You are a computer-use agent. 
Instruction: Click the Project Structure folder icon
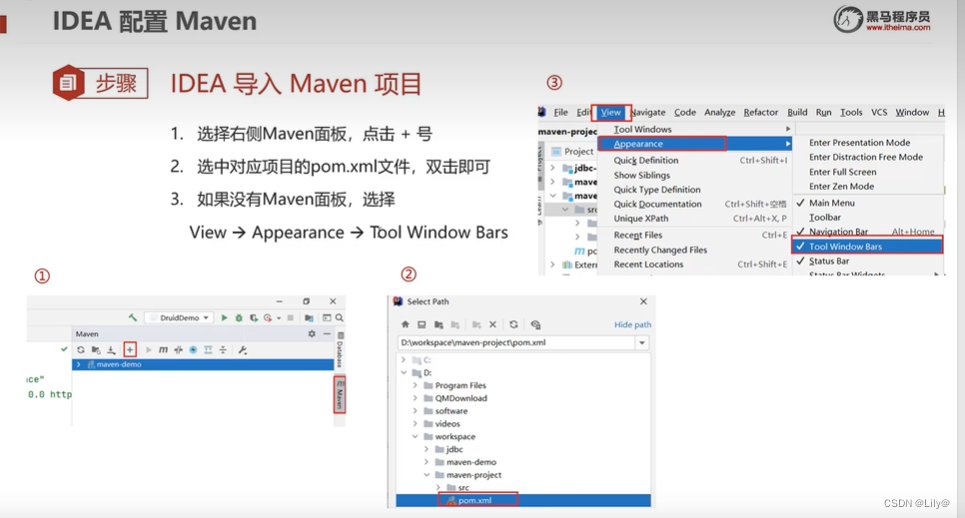(309, 317)
